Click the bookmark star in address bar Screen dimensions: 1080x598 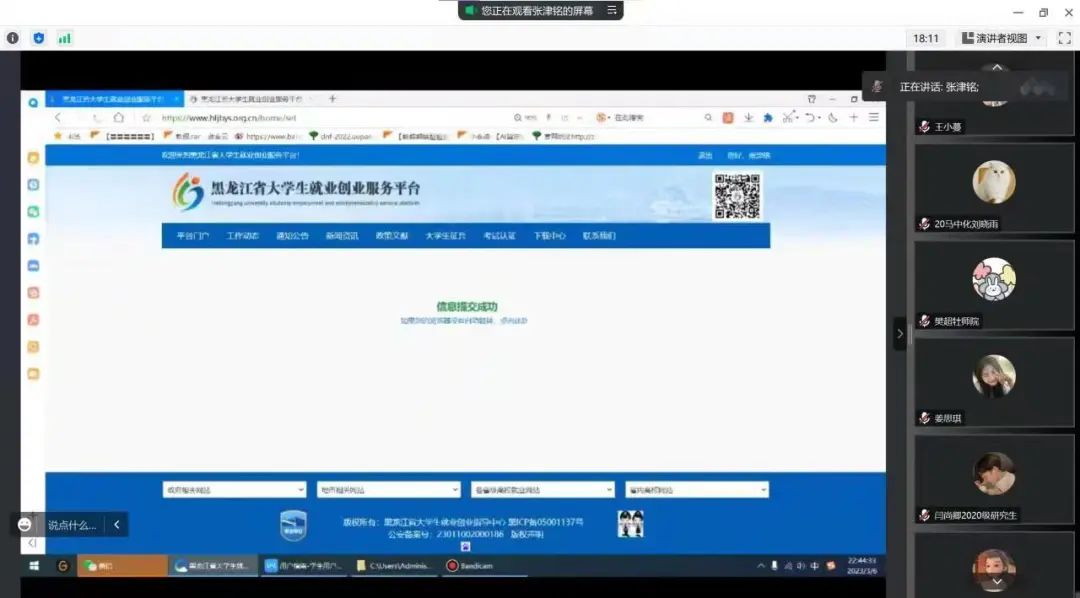tap(146, 118)
